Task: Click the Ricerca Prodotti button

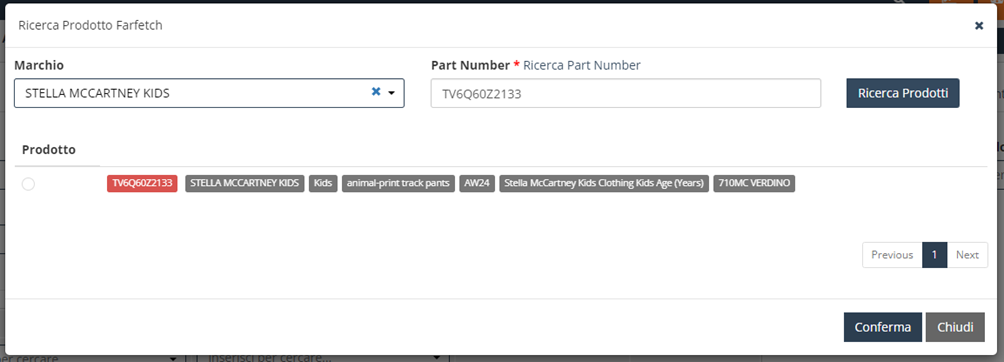Action: pos(903,93)
